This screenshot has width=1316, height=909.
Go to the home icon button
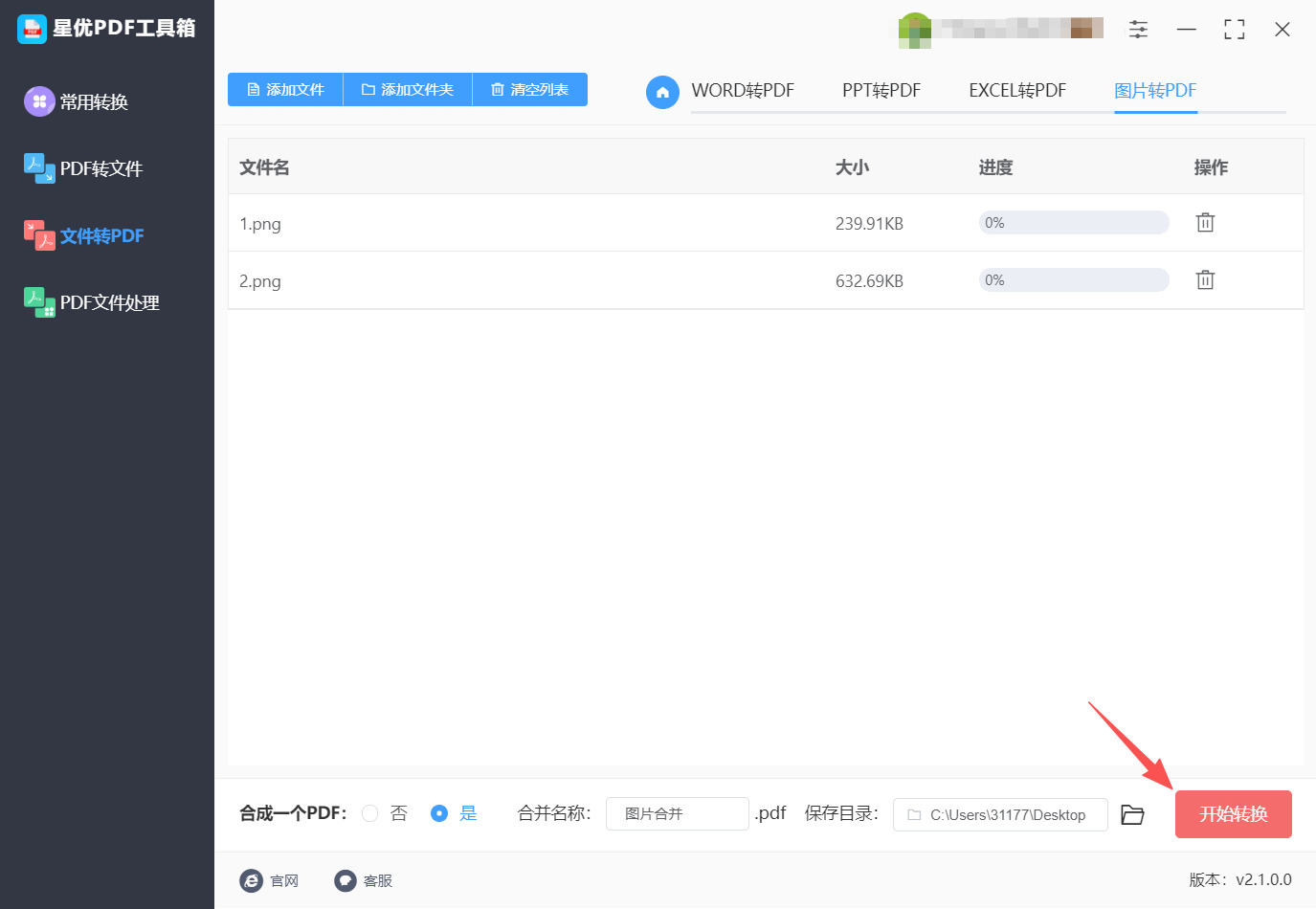tap(662, 92)
